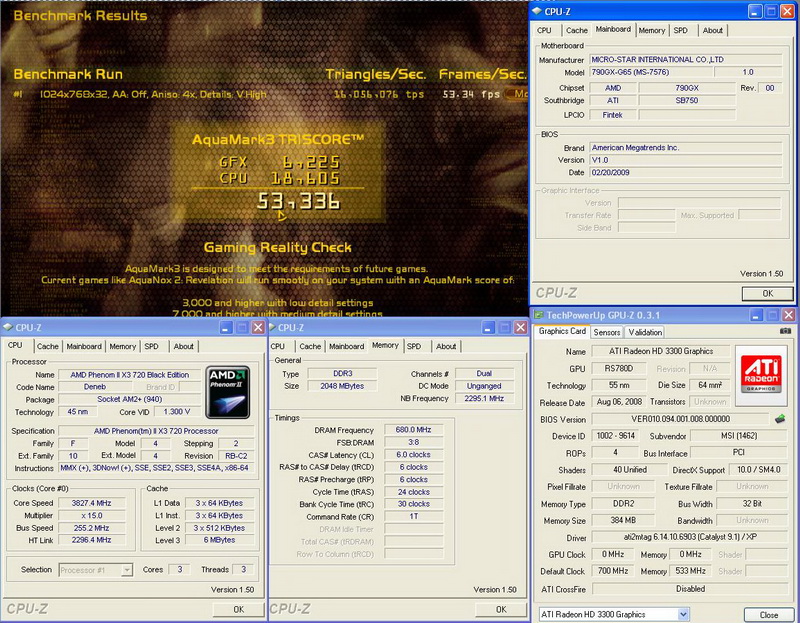Viewport: 800px width, 623px height.
Task: Minimize the CPU-Z CPU window
Action: click(227, 327)
